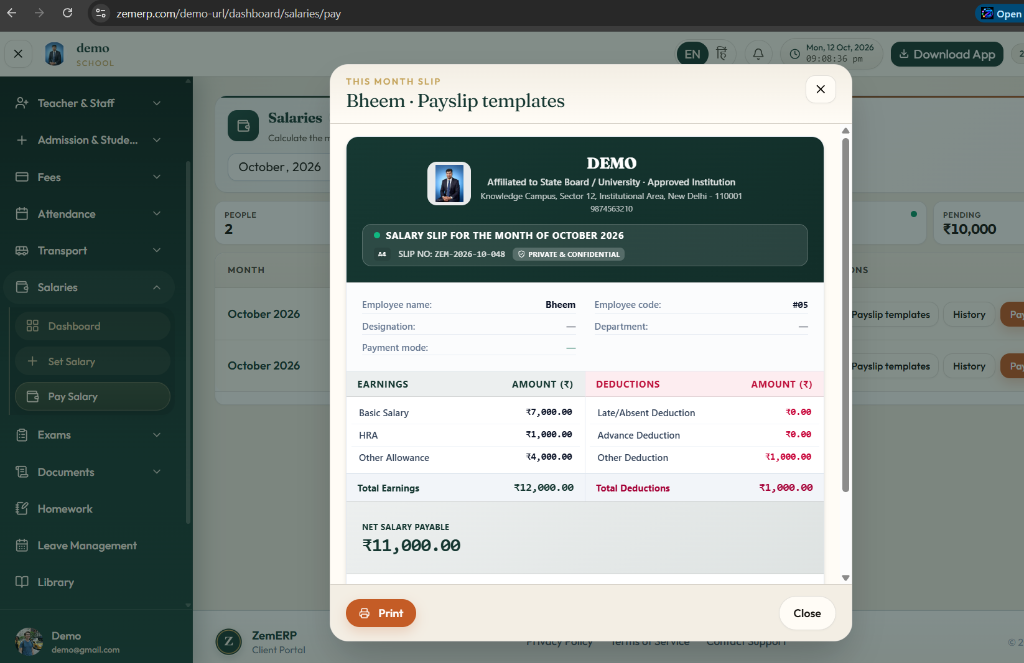Open the Library menu item
Image resolution: width=1024 pixels, height=663 pixels.
[89, 582]
